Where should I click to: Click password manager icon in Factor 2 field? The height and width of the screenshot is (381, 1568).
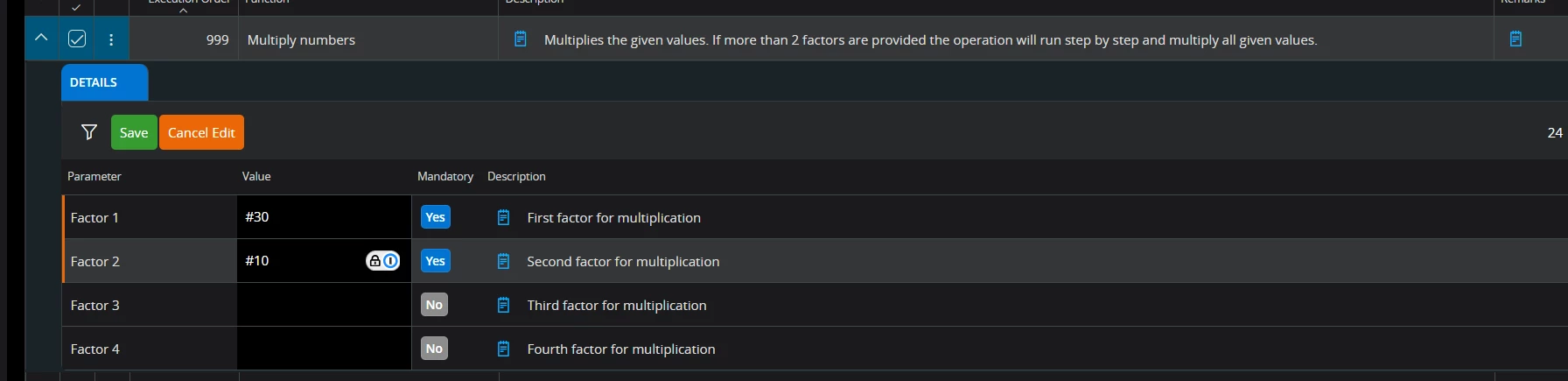[x=382, y=261]
